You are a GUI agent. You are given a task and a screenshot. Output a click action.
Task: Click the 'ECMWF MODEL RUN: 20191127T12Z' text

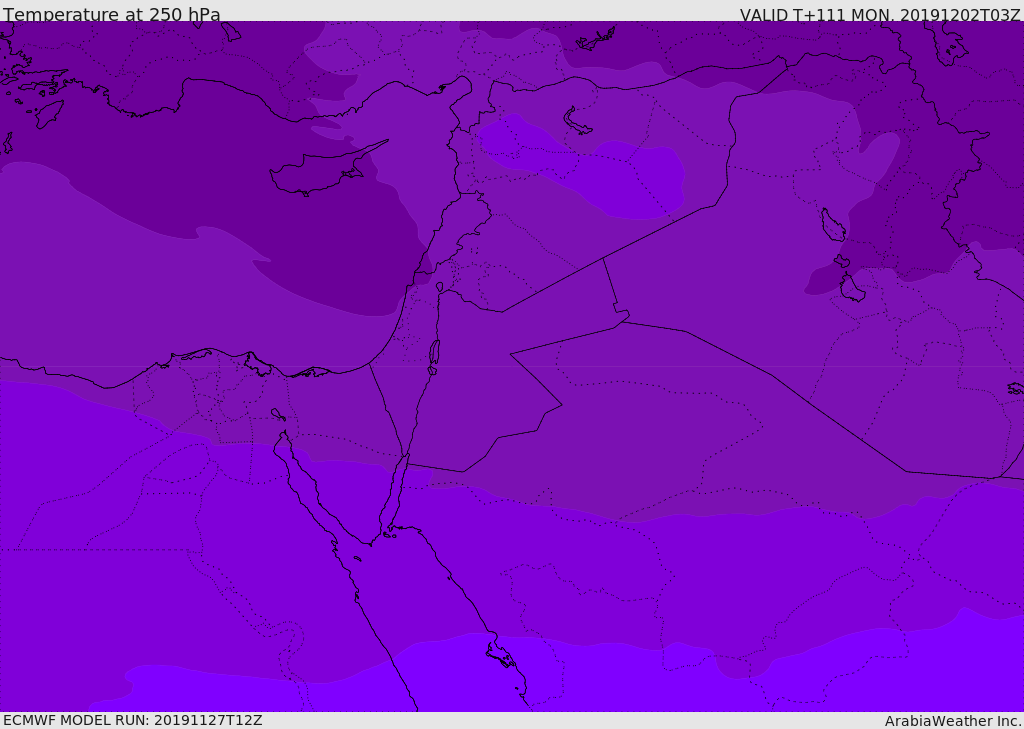click(133, 720)
